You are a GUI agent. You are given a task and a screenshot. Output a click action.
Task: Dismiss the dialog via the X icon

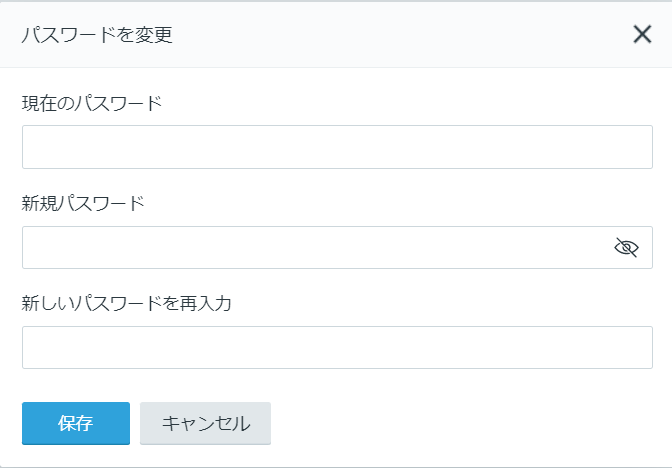[x=642, y=34]
